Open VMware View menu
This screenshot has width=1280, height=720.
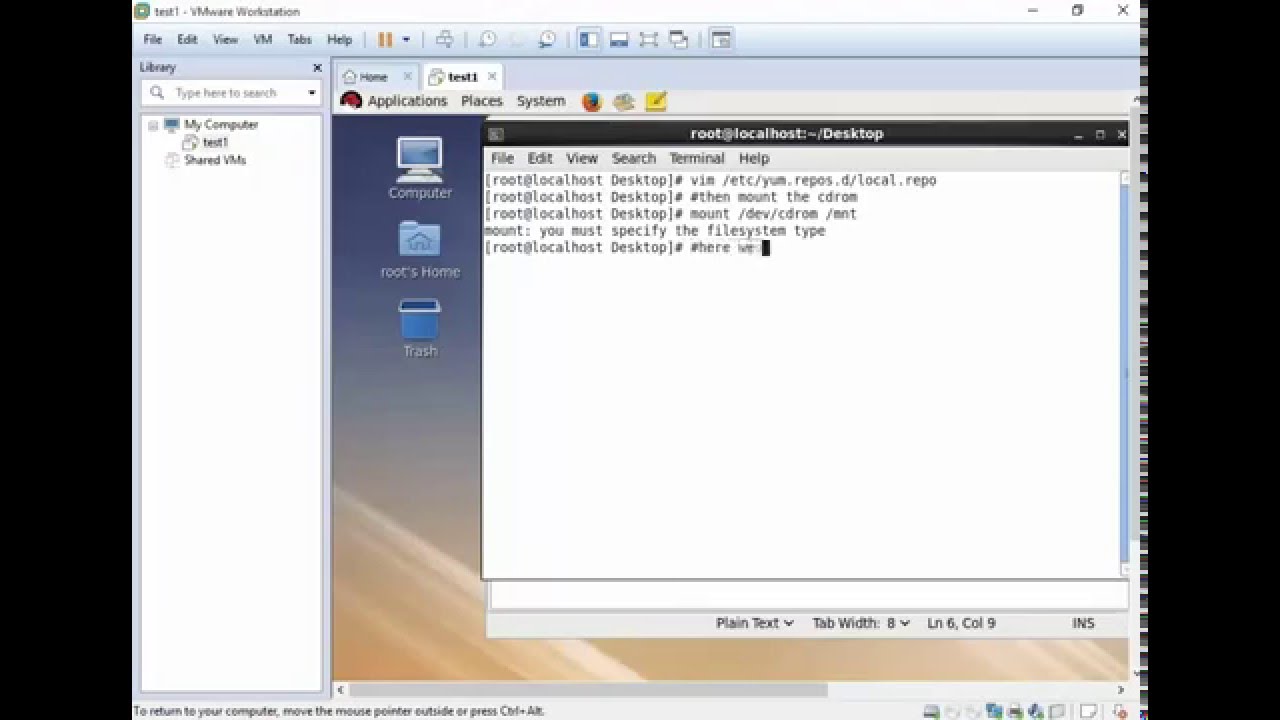[x=225, y=40]
